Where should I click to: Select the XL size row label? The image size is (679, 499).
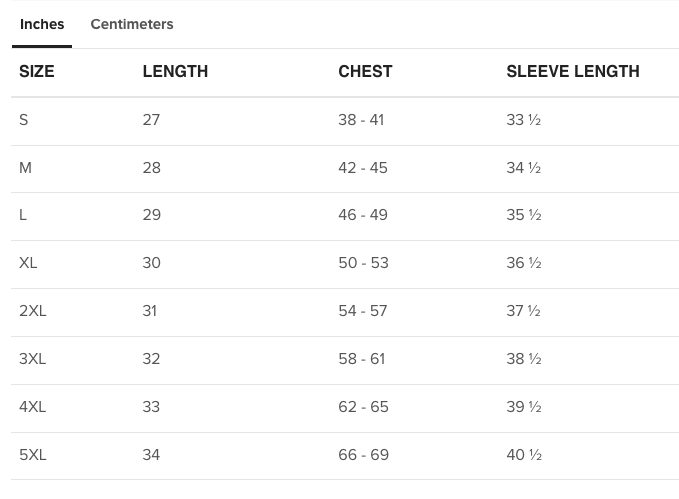point(28,263)
